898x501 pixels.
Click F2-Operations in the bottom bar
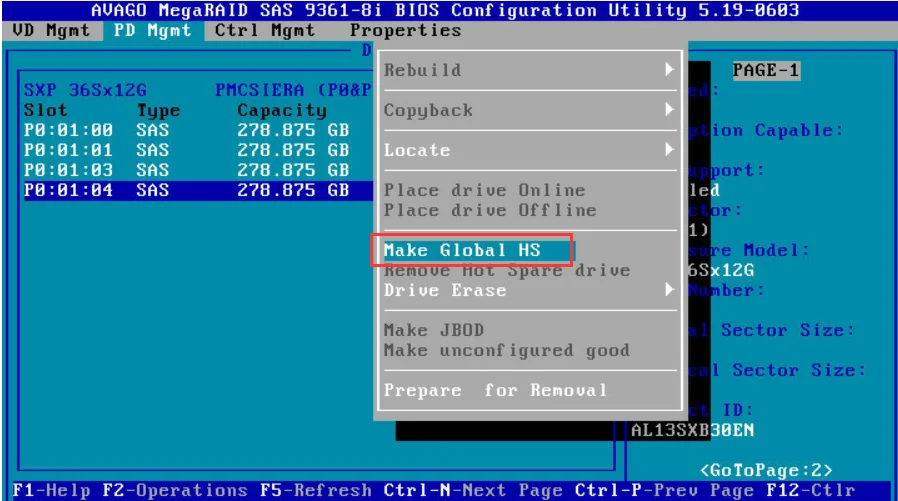tap(175, 491)
